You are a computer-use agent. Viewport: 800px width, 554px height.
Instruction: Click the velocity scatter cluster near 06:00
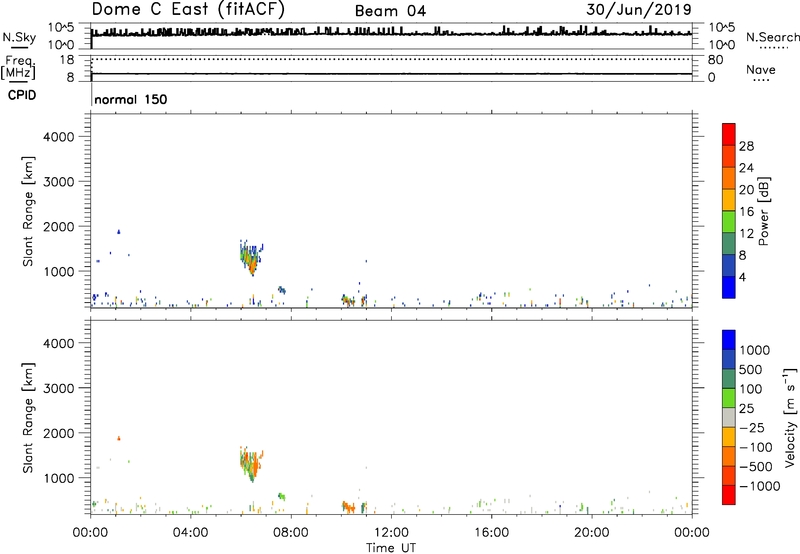tap(251, 463)
